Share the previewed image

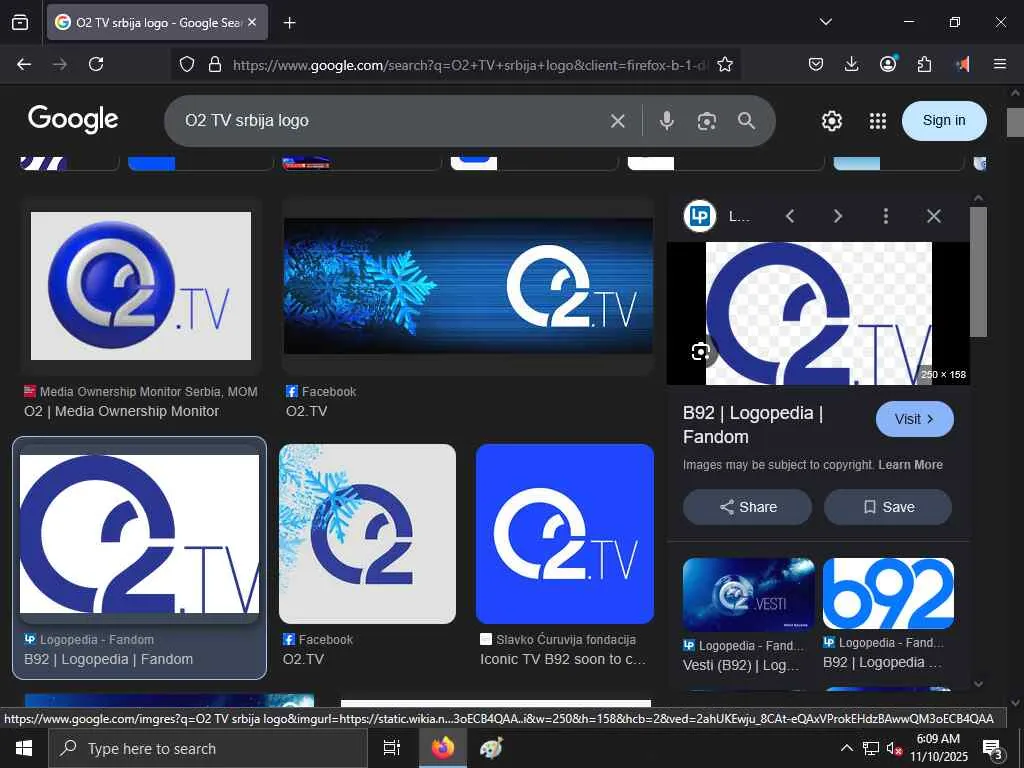pyautogui.click(x=748, y=507)
